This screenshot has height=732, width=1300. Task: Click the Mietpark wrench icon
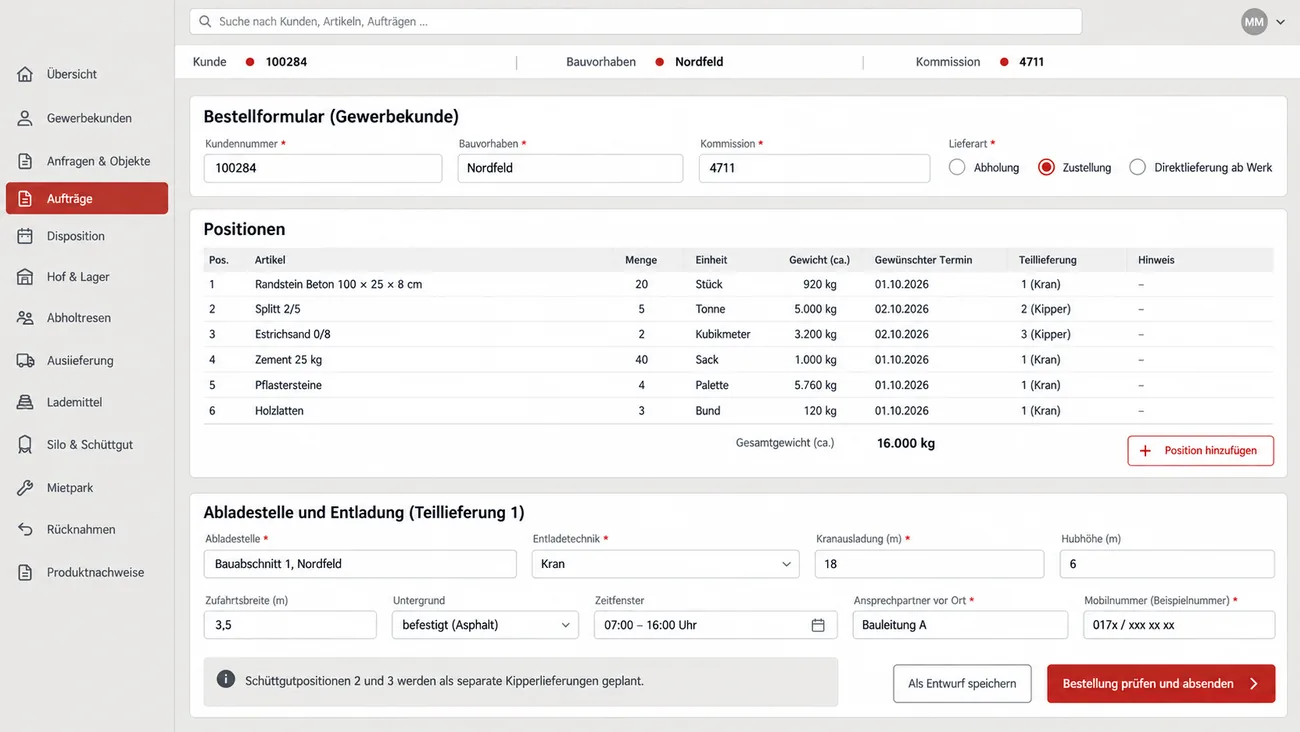pos(25,488)
